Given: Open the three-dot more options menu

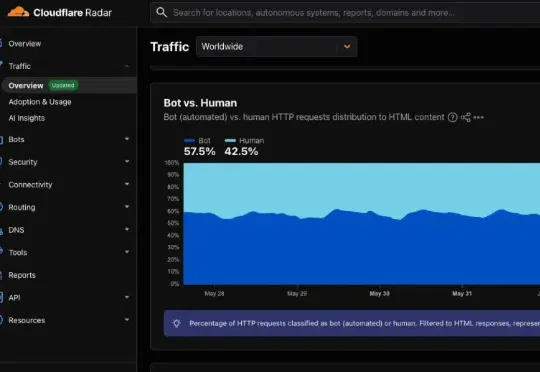Looking at the screenshot, I should click(478, 117).
